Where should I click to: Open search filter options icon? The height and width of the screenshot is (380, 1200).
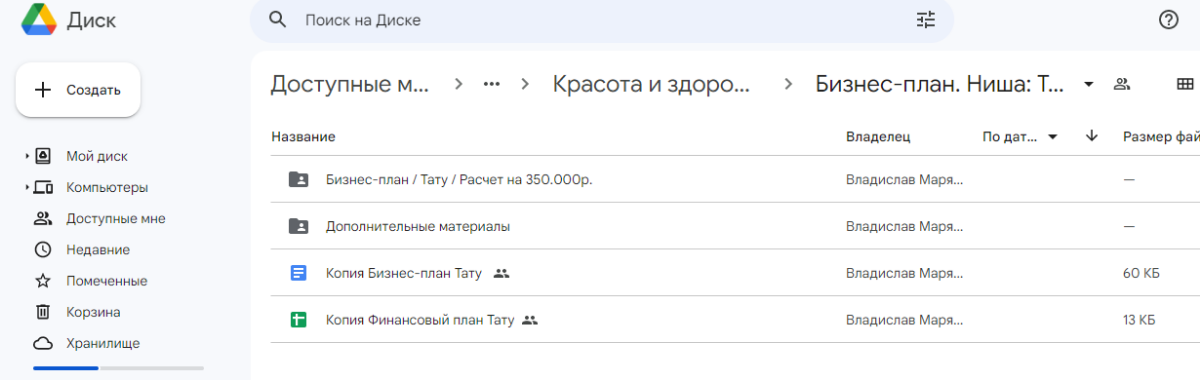click(926, 20)
